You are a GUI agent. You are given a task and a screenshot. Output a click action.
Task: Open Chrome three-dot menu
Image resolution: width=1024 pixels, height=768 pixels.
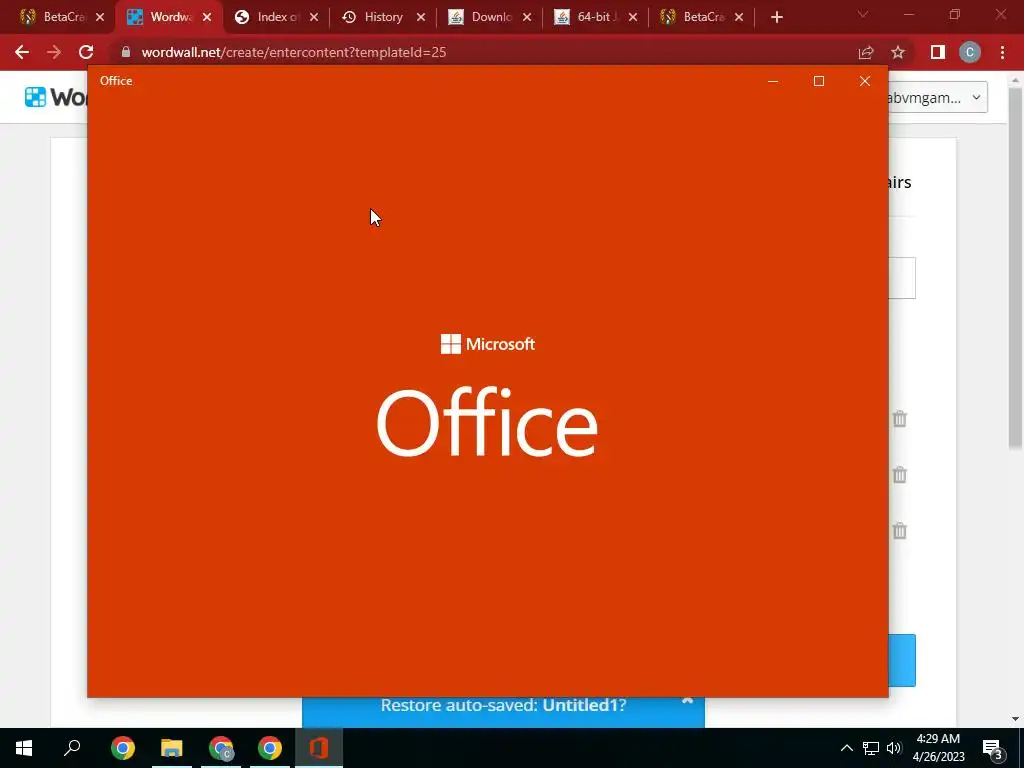pyautogui.click(x=1002, y=52)
